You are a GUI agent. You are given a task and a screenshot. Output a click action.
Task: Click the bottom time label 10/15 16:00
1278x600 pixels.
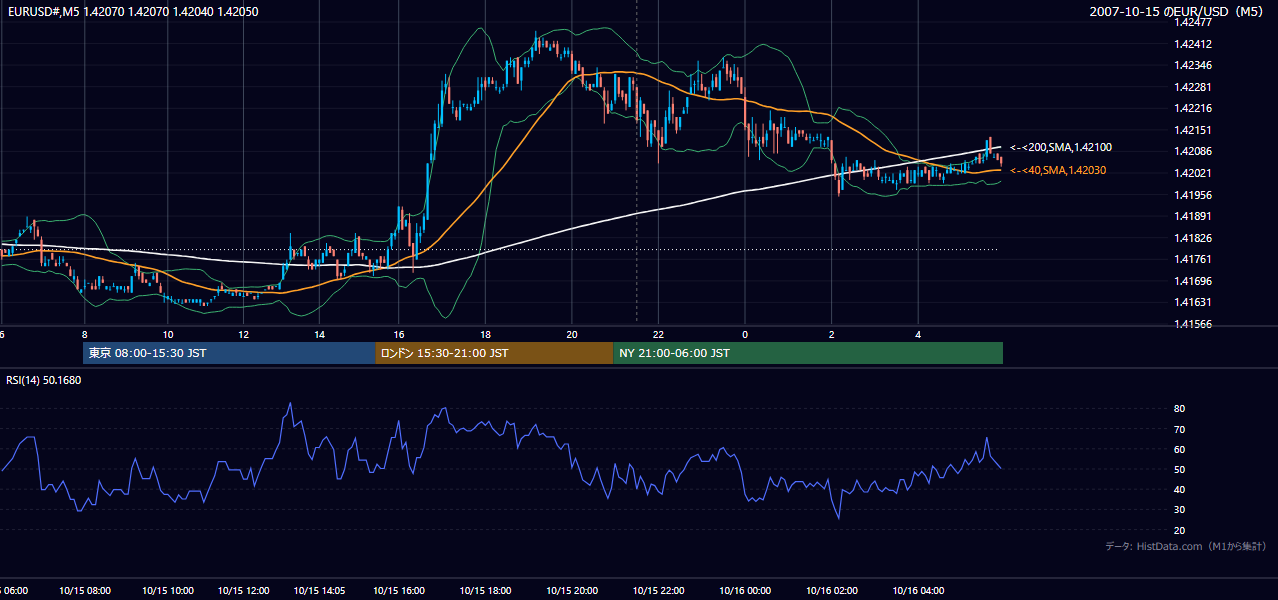pyautogui.click(x=398, y=591)
